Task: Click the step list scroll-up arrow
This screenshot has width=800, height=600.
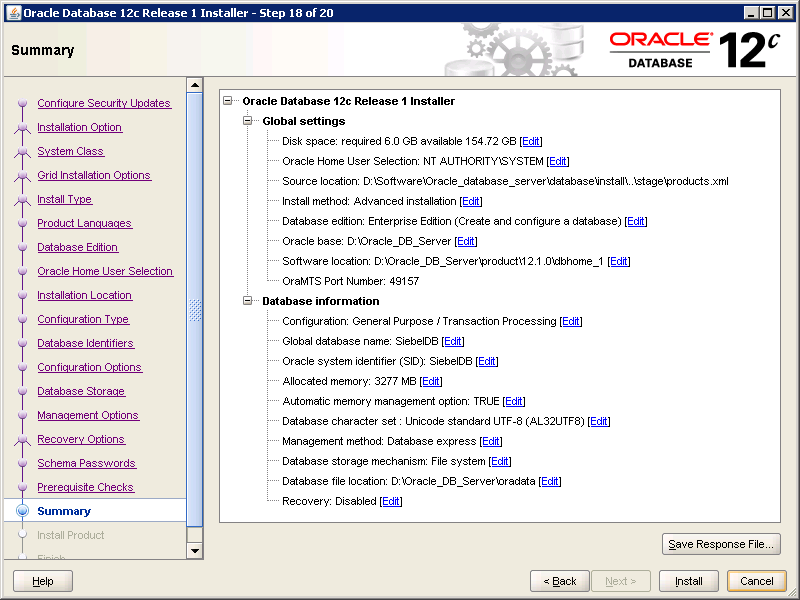Action: pyautogui.click(x=195, y=85)
